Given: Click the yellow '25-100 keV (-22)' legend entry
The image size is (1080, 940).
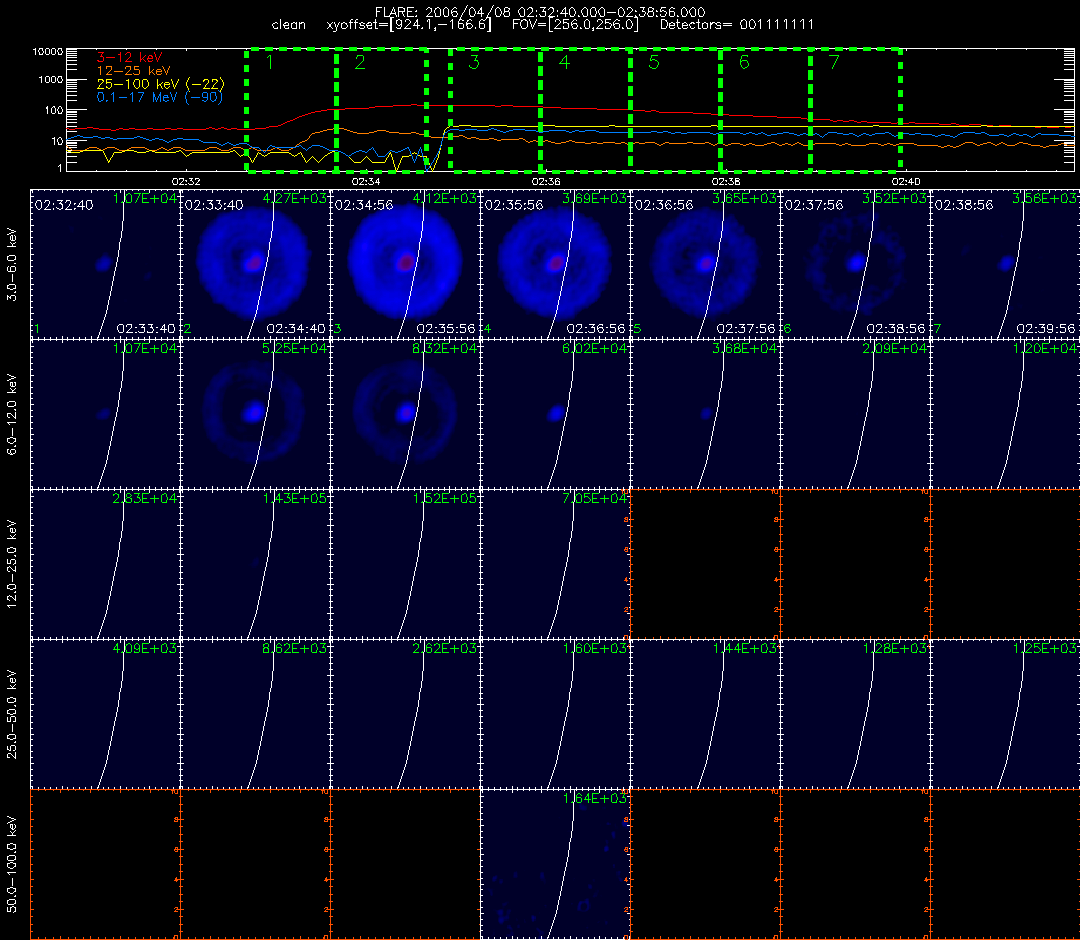Looking at the screenshot, I should pyautogui.click(x=160, y=83).
